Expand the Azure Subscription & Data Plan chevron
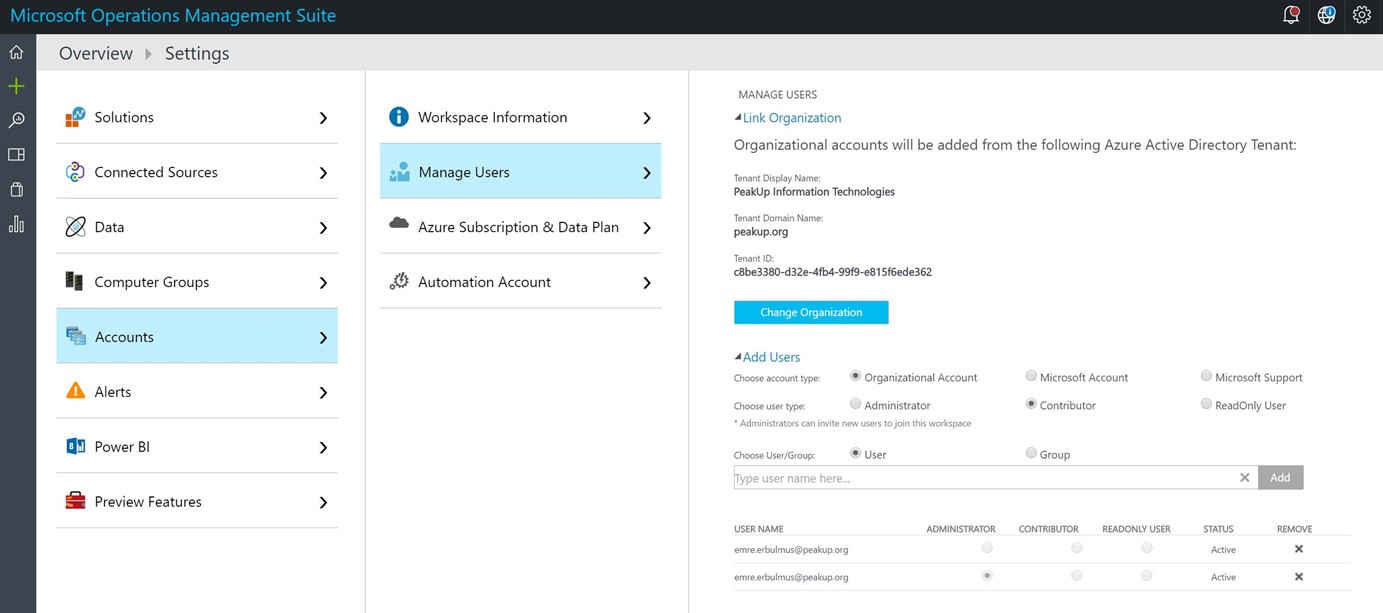The width and height of the screenshot is (1383, 613). (647, 228)
